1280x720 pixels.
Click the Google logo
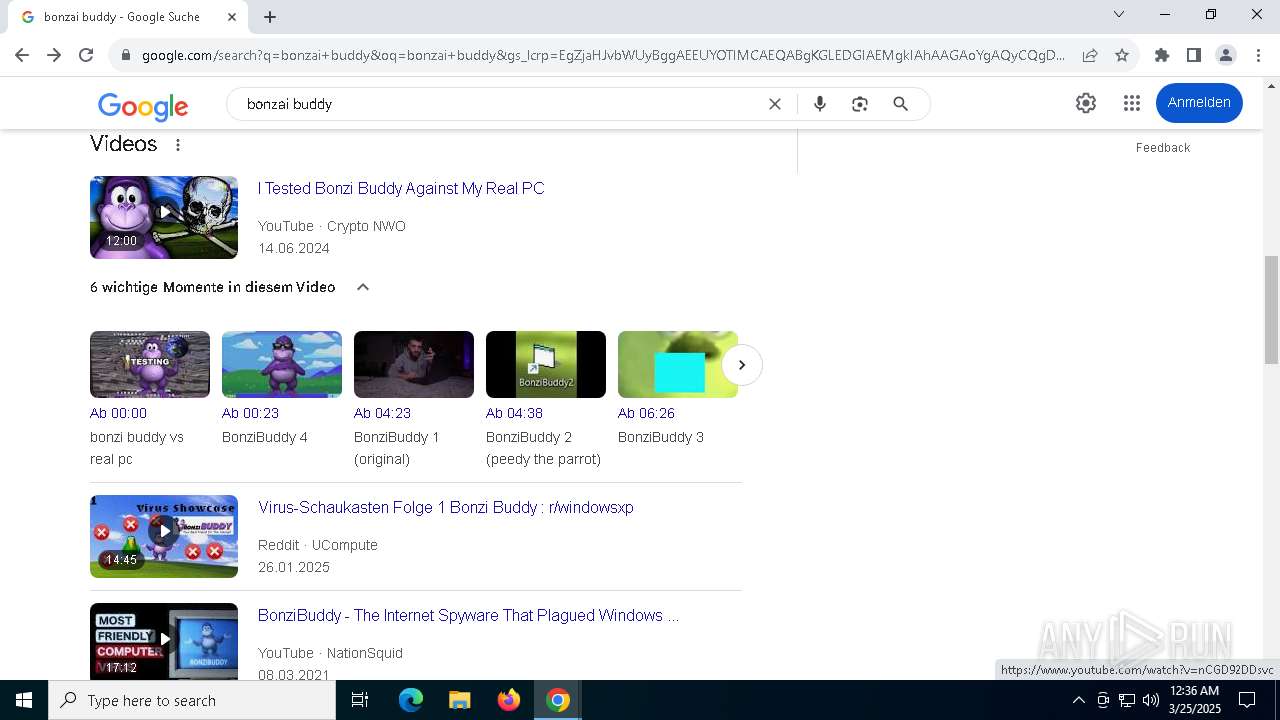coord(143,105)
